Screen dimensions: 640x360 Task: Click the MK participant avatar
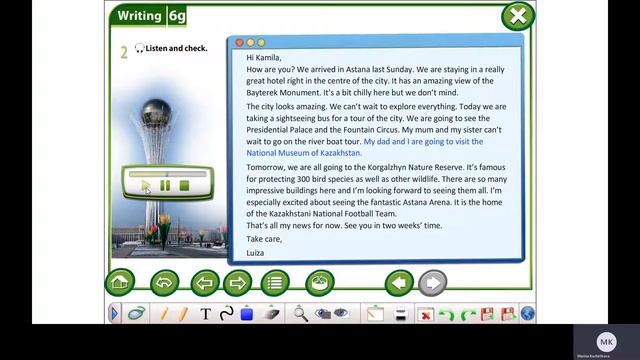tap(606, 342)
